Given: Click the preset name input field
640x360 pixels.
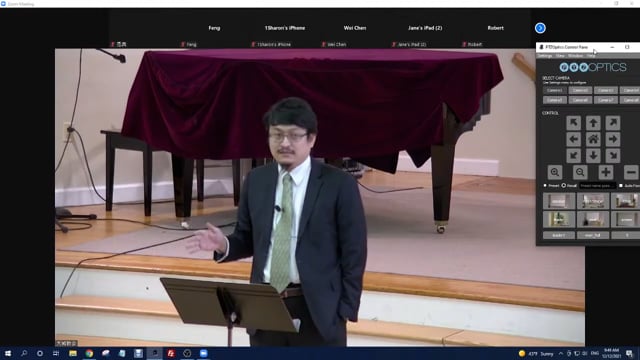Looking at the screenshot, I should [x=597, y=186].
